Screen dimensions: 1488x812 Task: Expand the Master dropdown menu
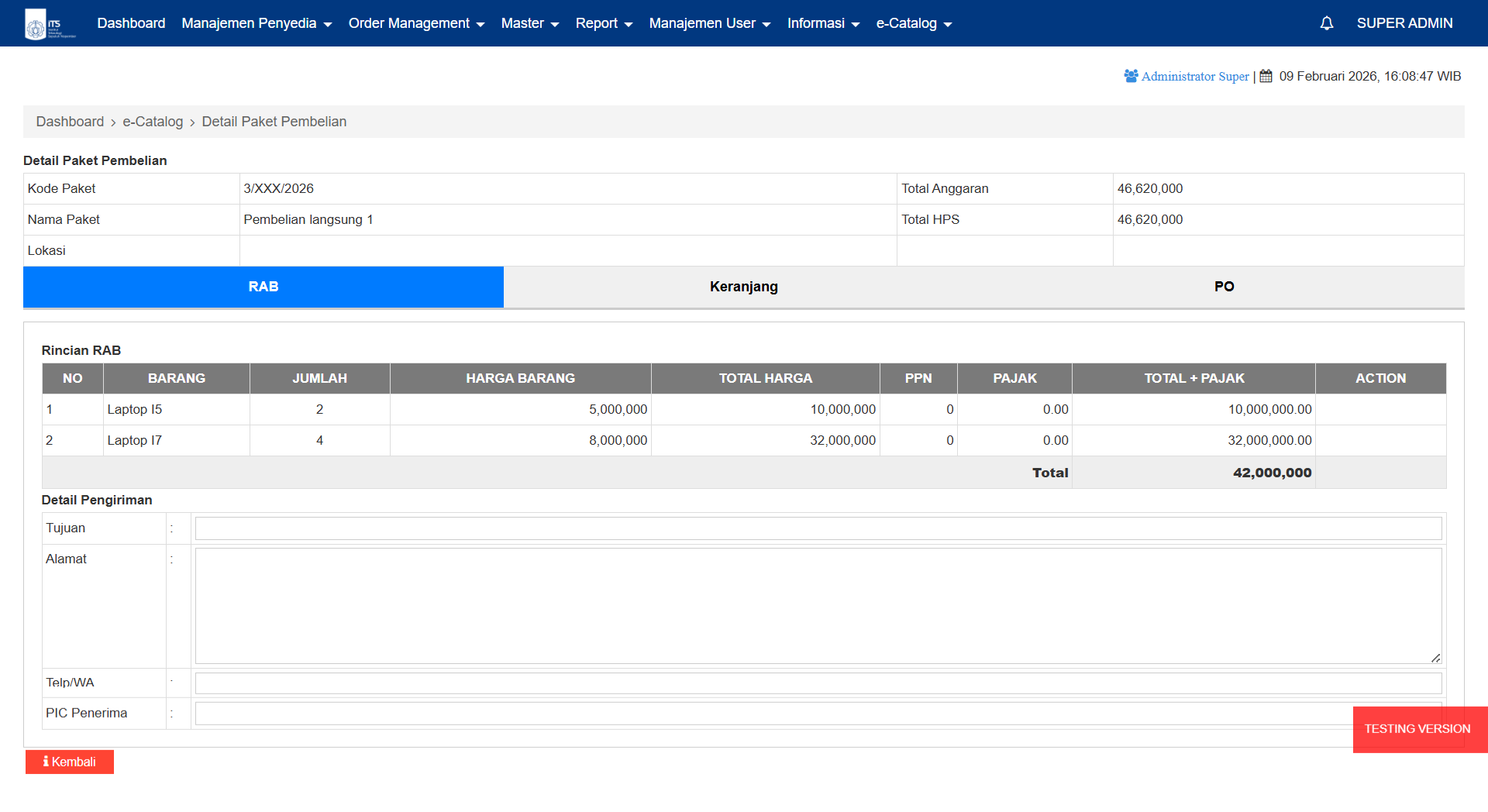(529, 23)
